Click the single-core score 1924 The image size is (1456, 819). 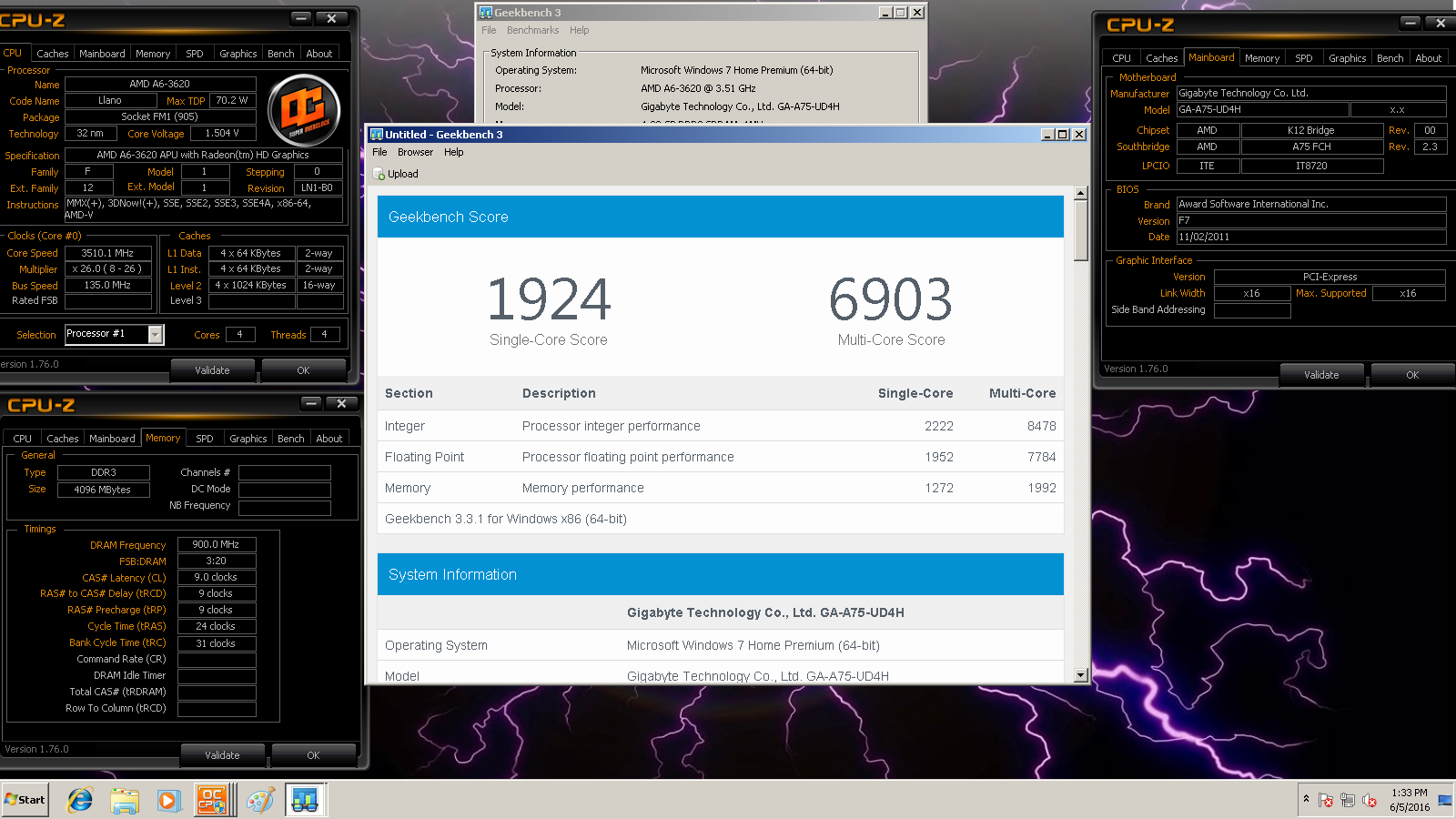tap(549, 299)
